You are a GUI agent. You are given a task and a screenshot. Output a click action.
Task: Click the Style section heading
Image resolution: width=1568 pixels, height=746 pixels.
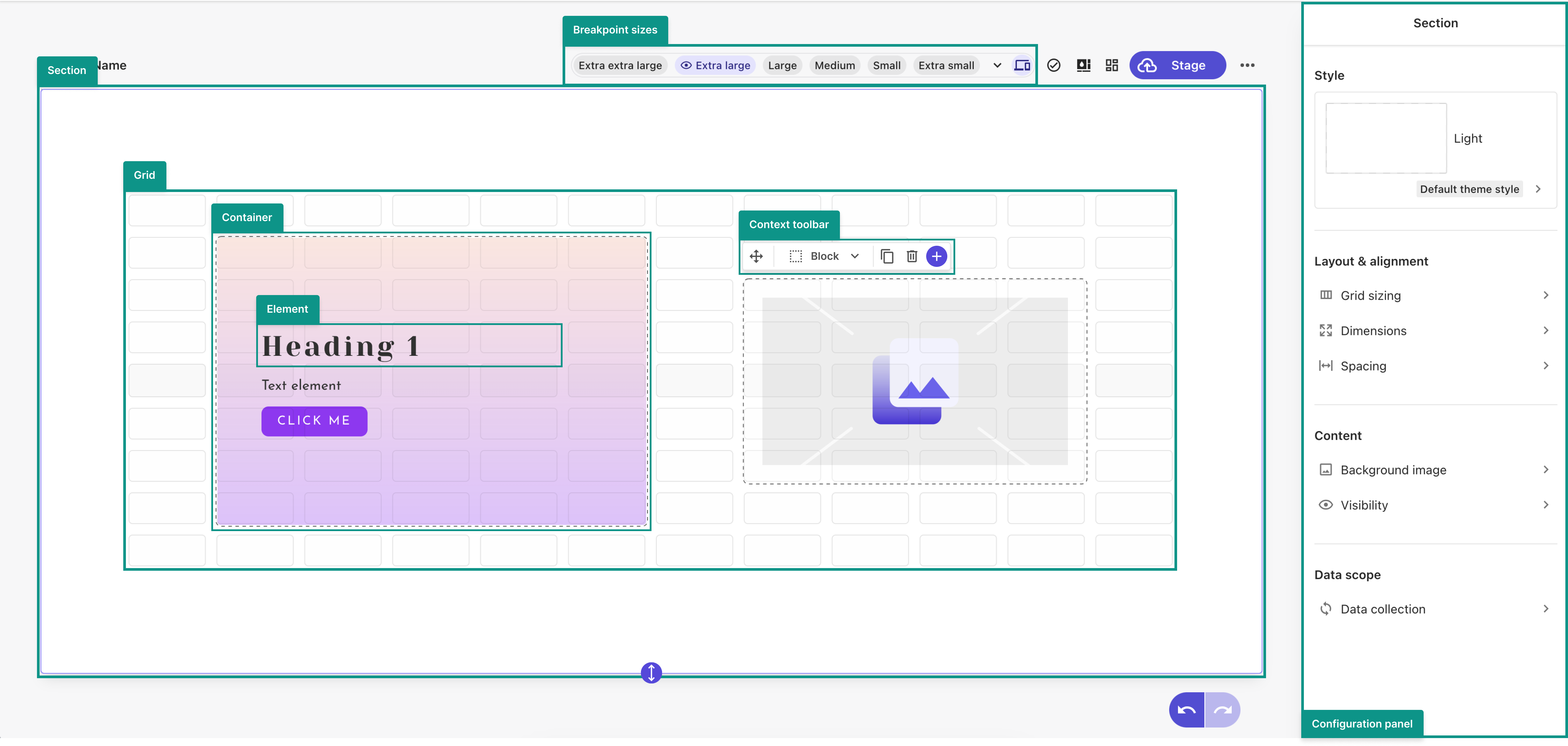point(1329,75)
